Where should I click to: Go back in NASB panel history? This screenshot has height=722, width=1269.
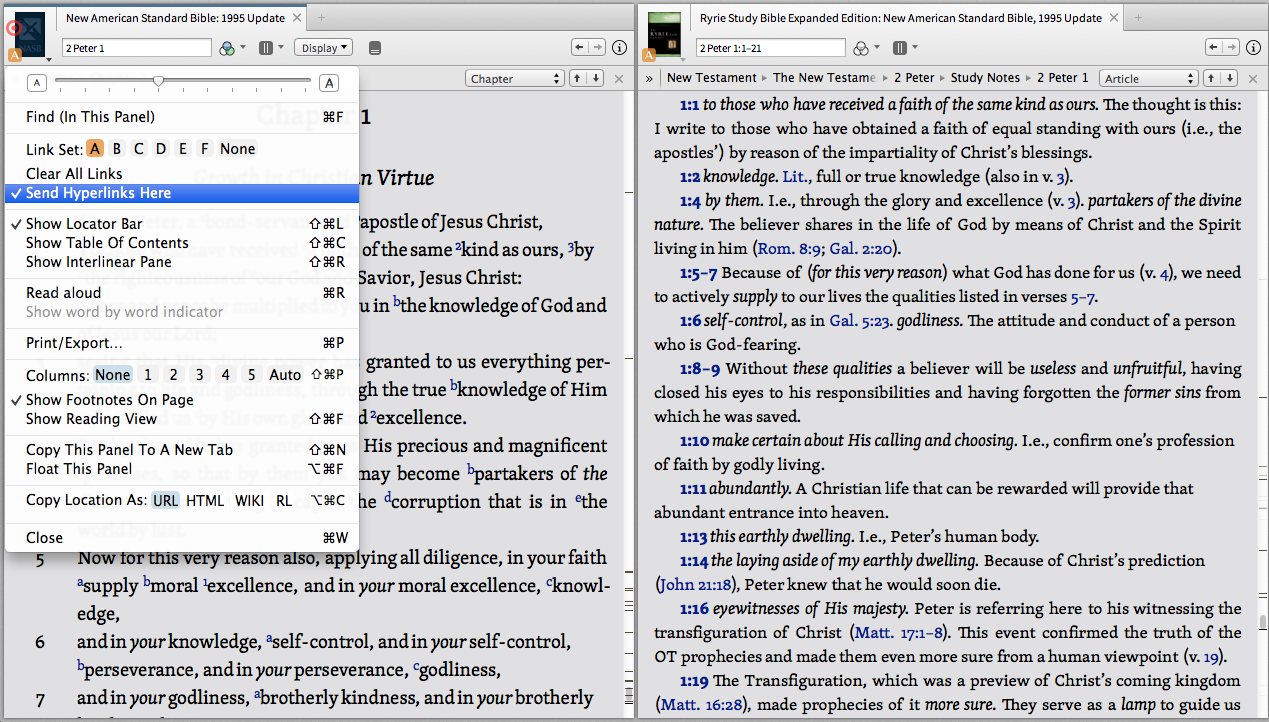579,47
